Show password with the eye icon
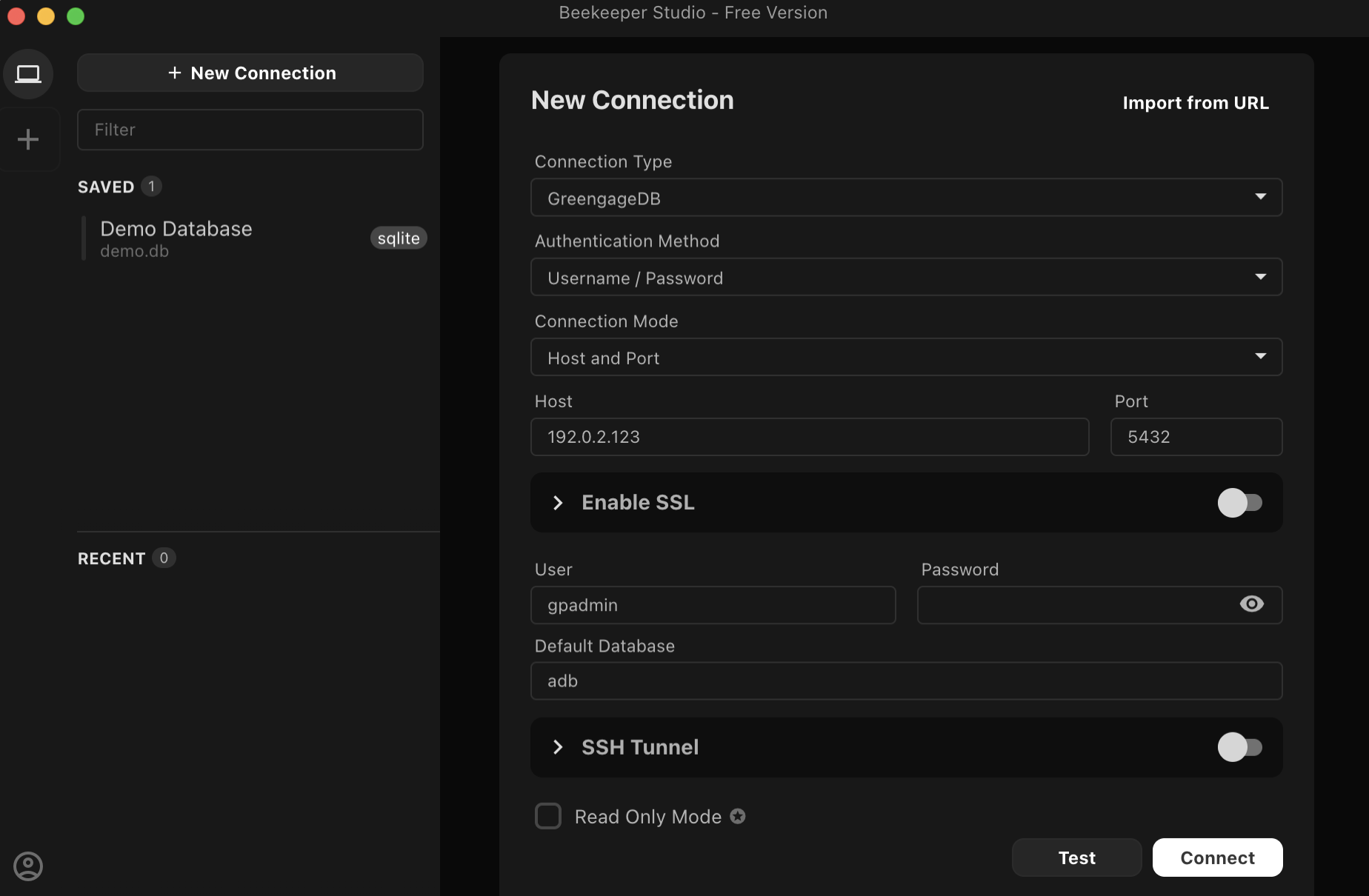 click(1251, 604)
